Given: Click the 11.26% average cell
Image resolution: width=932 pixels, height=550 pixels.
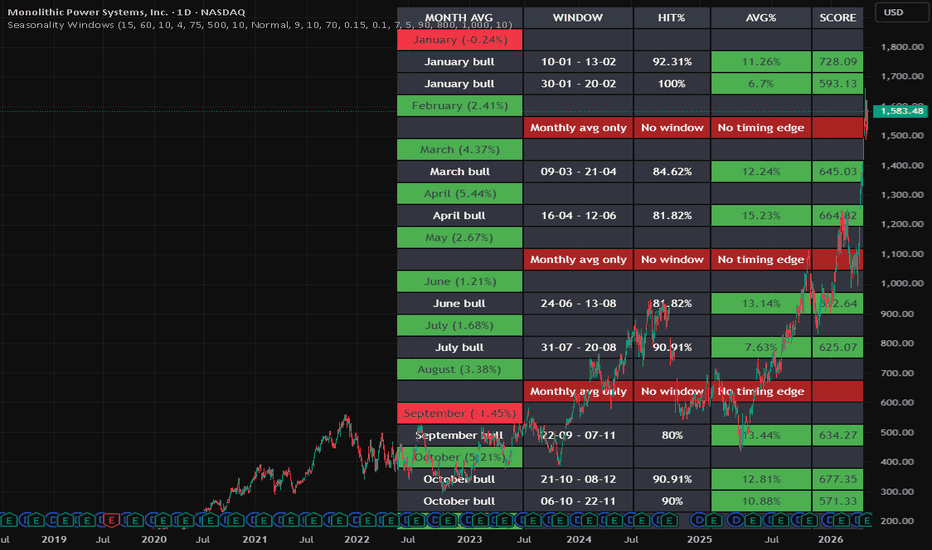Looking at the screenshot, I should (x=761, y=62).
